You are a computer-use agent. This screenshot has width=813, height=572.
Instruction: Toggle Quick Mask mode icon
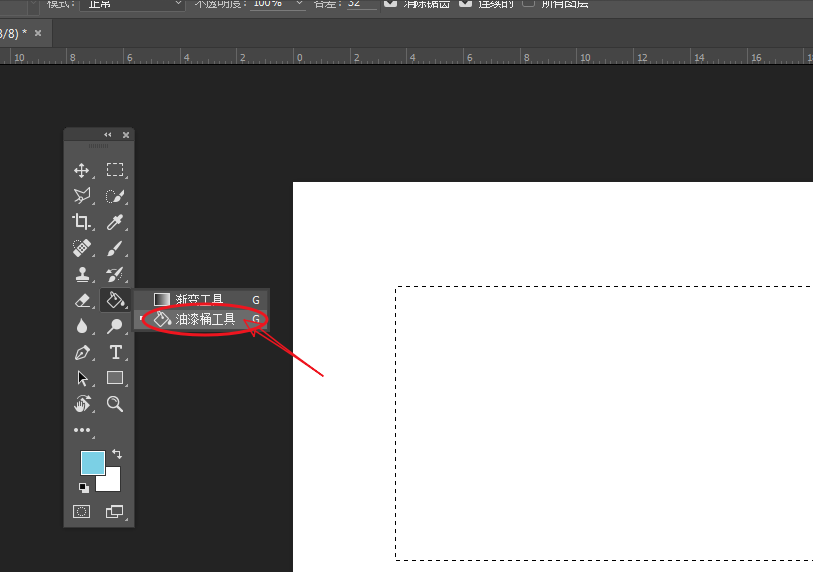82,511
